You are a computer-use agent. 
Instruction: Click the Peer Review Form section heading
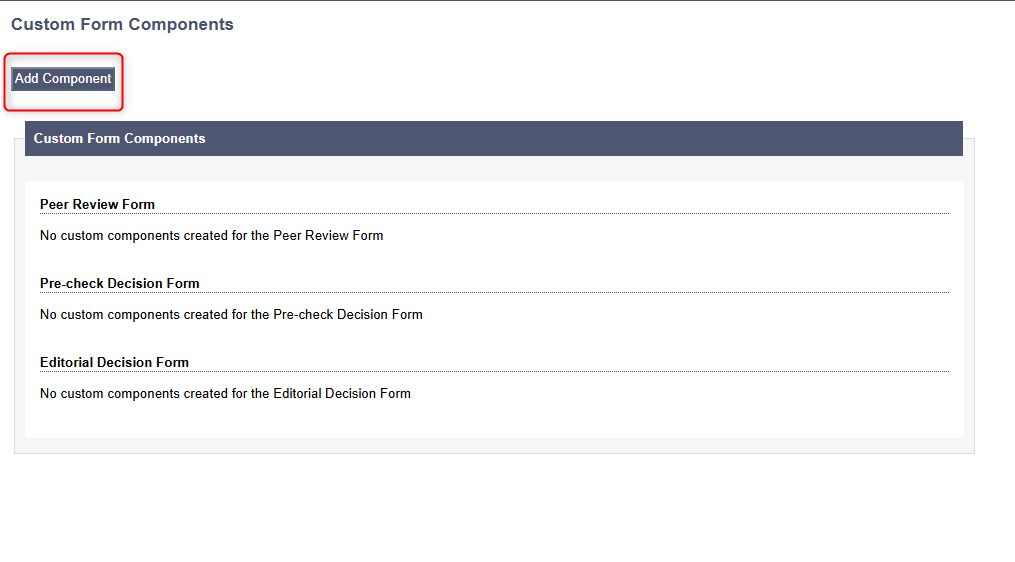pyautogui.click(x=97, y=204)
